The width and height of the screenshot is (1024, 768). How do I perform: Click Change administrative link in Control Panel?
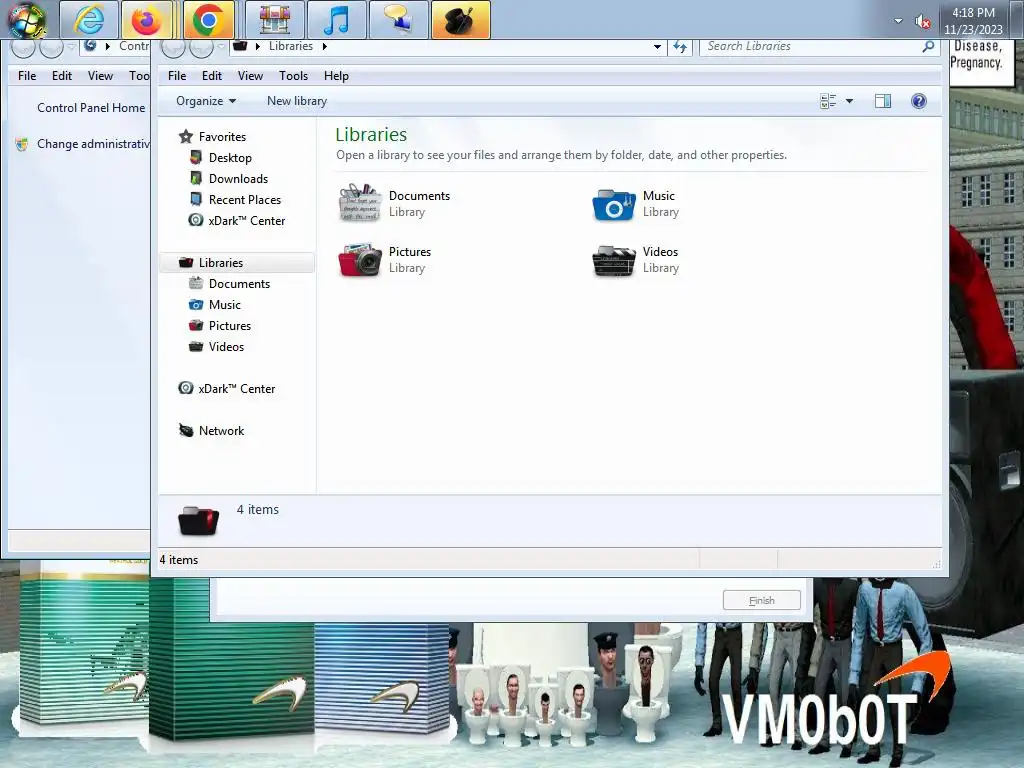tap(93, 144)
